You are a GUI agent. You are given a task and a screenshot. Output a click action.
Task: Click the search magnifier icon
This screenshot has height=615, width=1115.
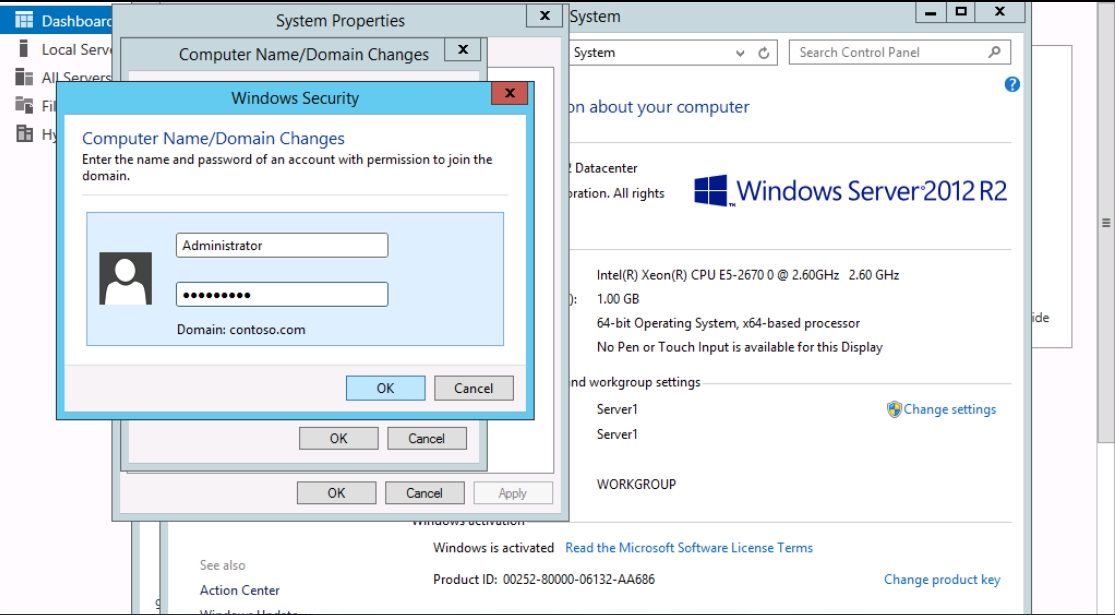994,53
